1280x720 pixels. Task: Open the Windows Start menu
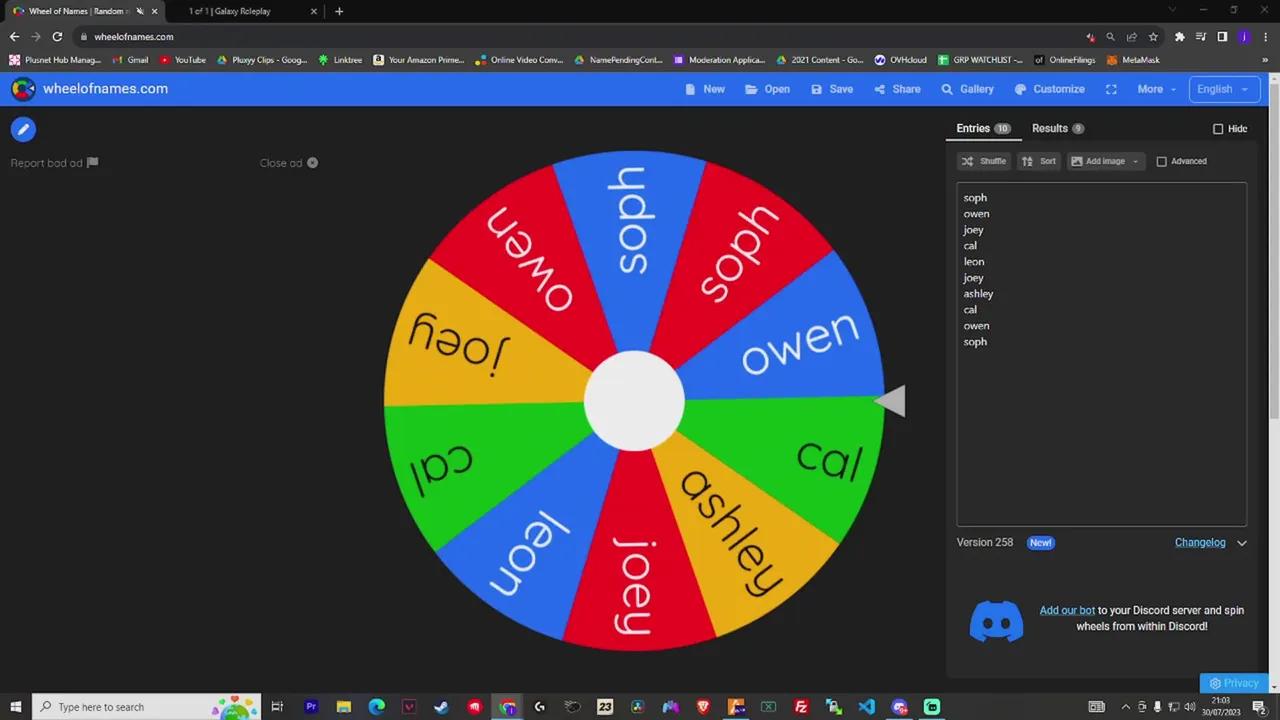pyautogui.click(x=15, y=707)
